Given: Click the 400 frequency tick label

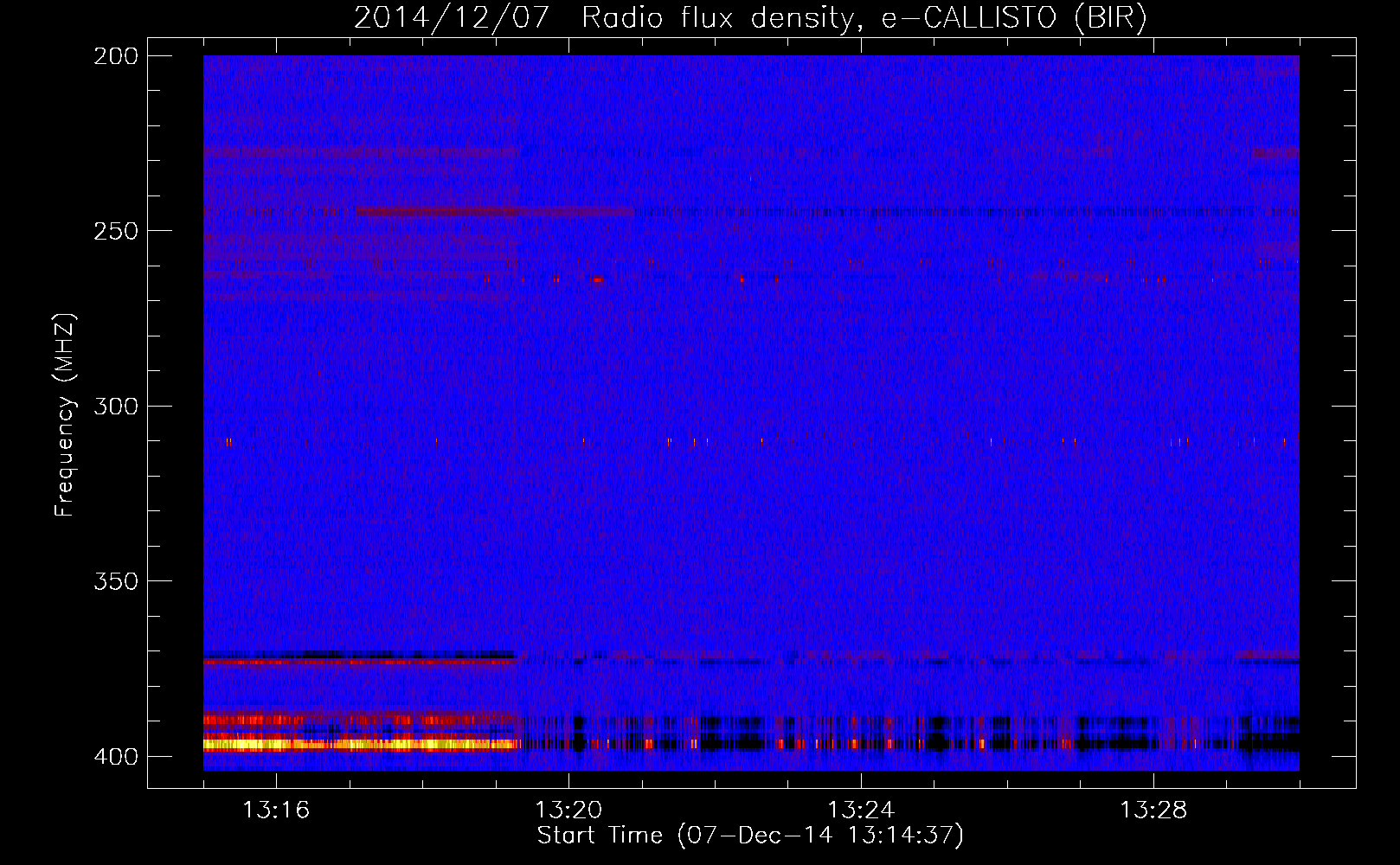Looking at the screenshot, I should (116, 756).
